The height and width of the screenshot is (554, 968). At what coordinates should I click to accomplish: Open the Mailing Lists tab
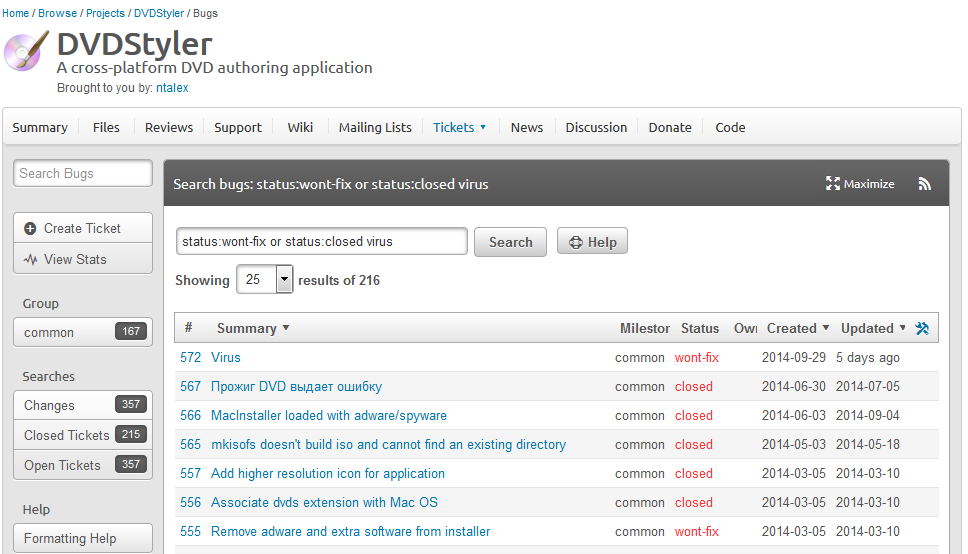tap(375, 127)
